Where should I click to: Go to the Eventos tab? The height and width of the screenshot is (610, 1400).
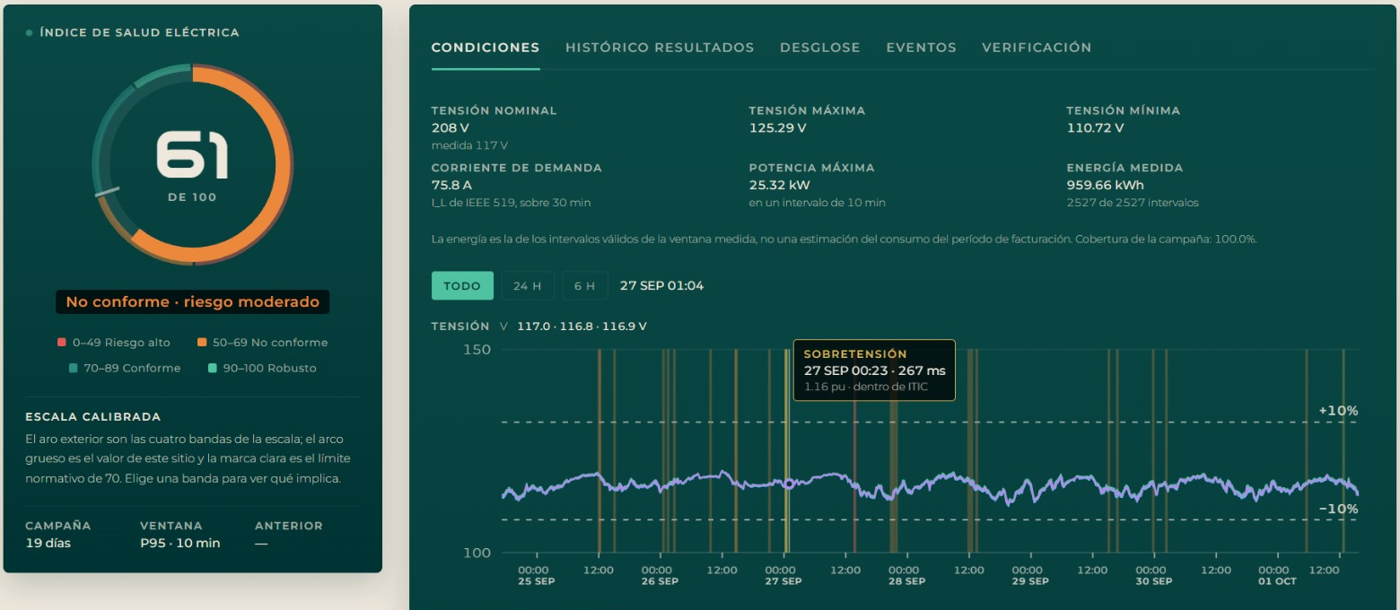click(x=921, y=47)
